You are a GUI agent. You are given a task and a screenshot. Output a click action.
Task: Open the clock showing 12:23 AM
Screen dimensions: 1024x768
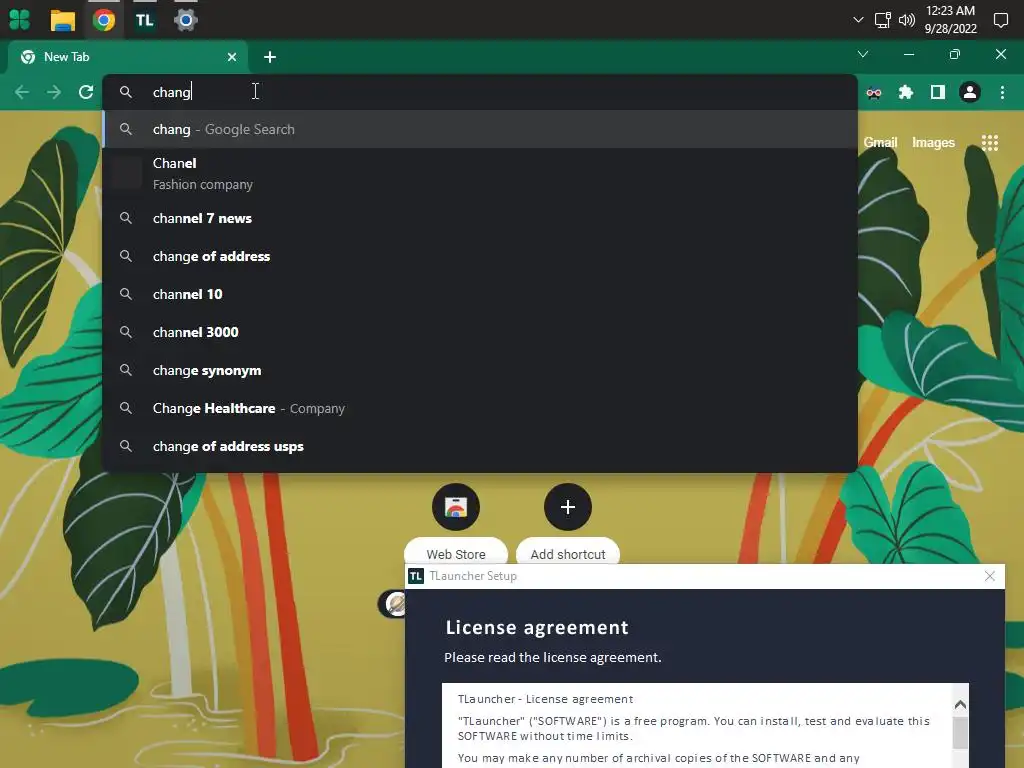coord(950,20)
